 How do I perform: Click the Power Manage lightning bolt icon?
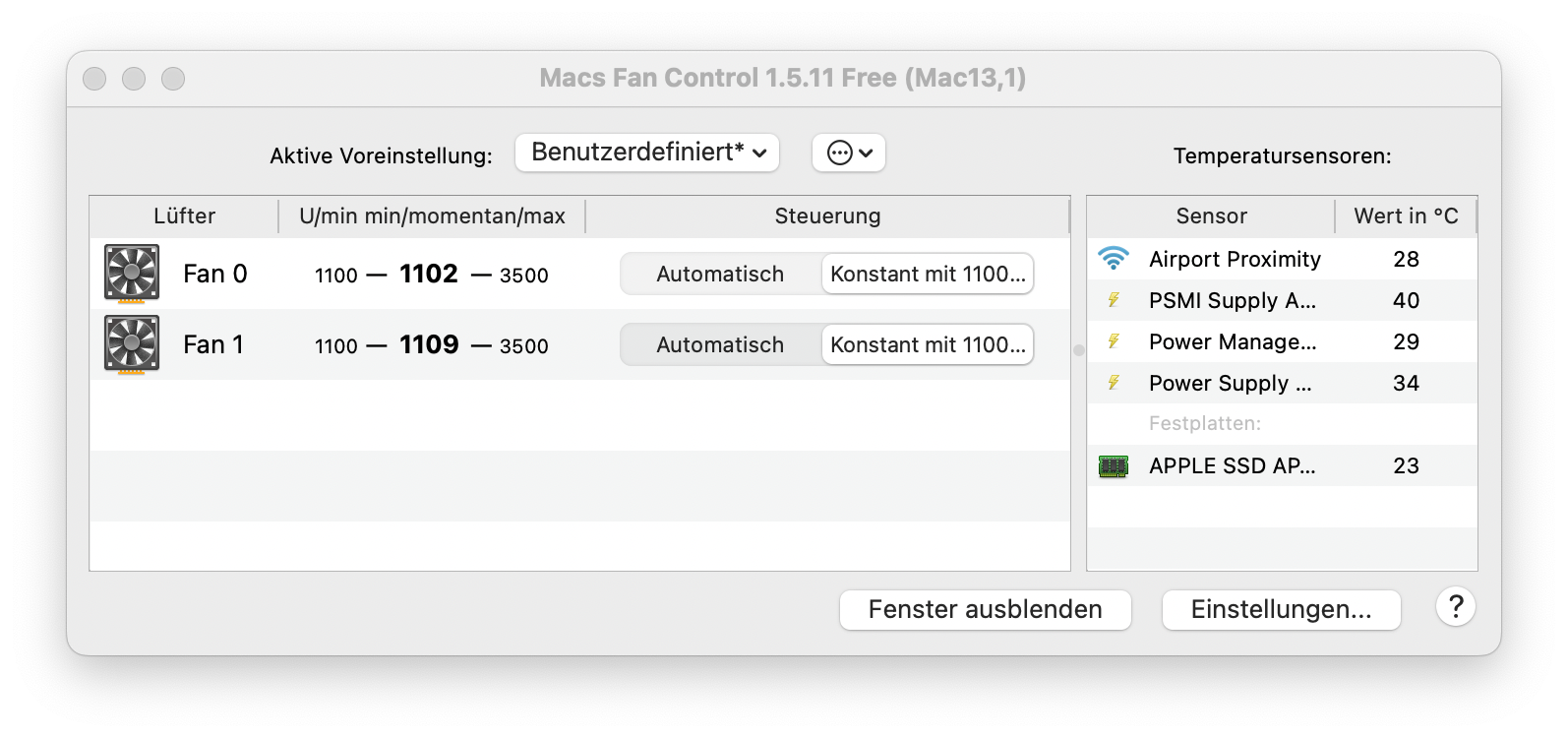tap(1114, 341)
